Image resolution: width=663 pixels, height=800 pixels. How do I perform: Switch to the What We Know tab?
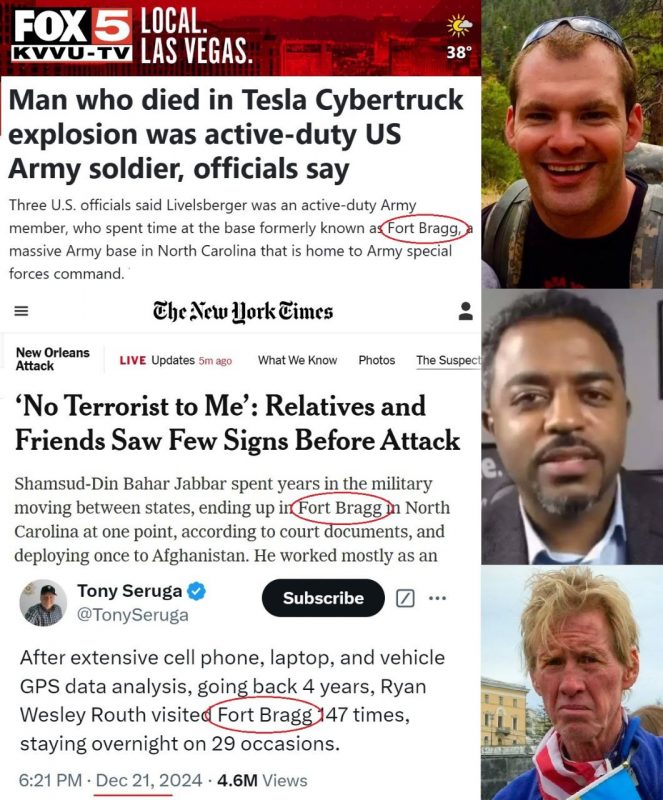297,360
